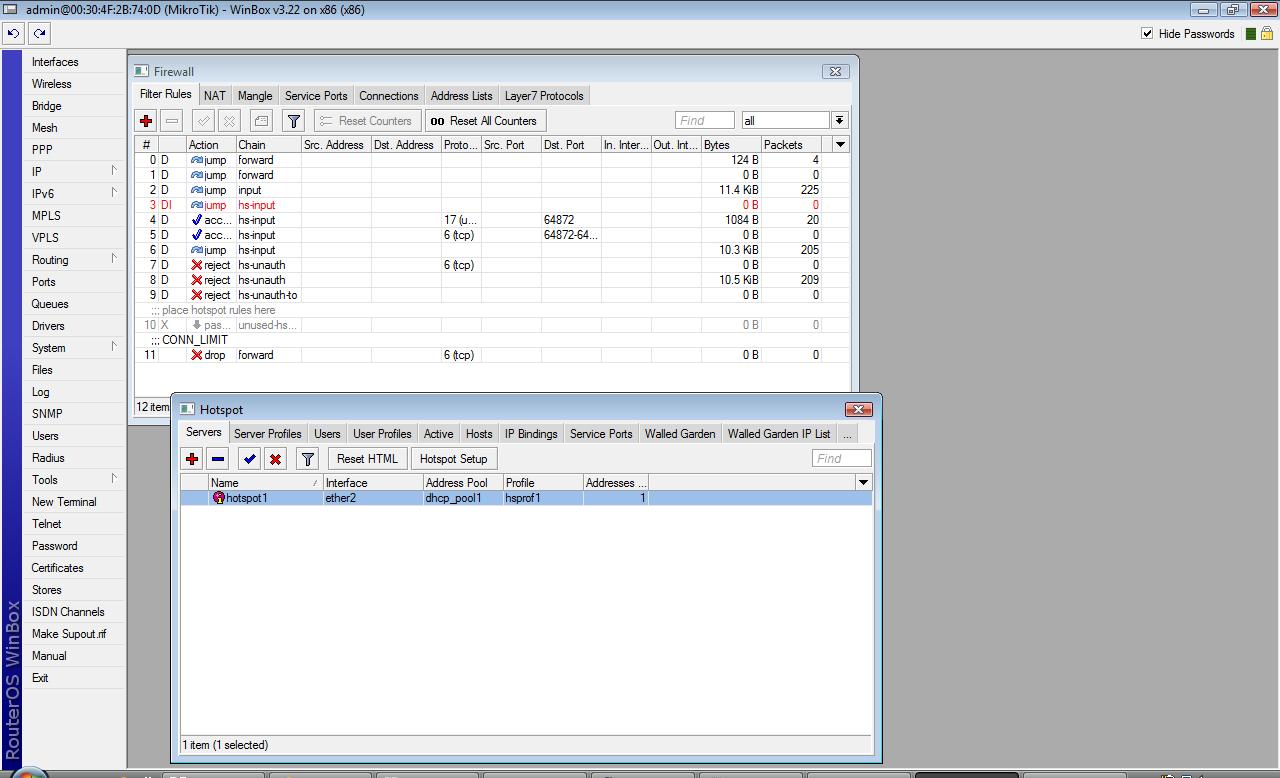Viewport: 1280px width, 778px height.
Task: Click the padlock icon beside Hide Passwords
Action: (x=1266, y=33)
